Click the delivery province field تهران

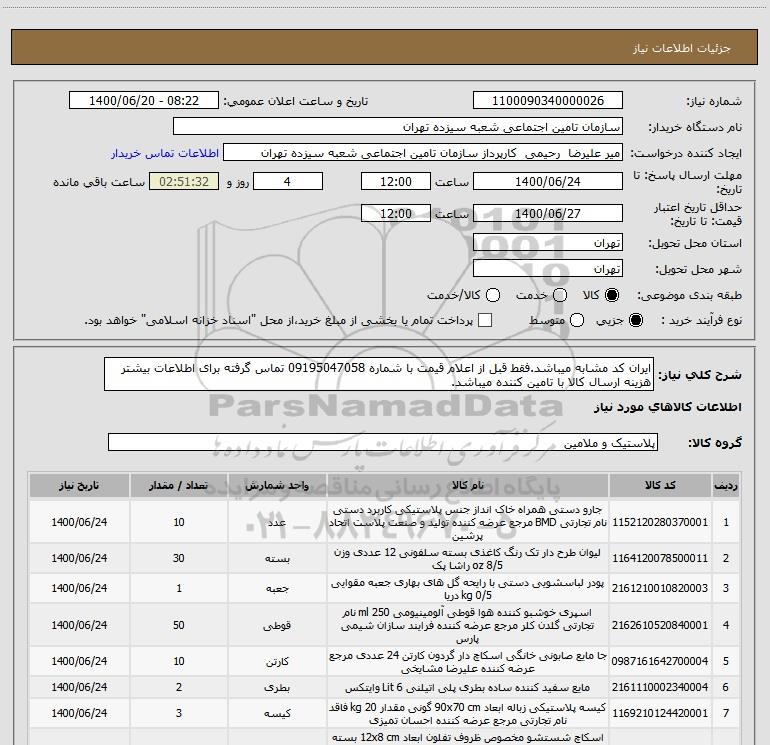point(548,243)
